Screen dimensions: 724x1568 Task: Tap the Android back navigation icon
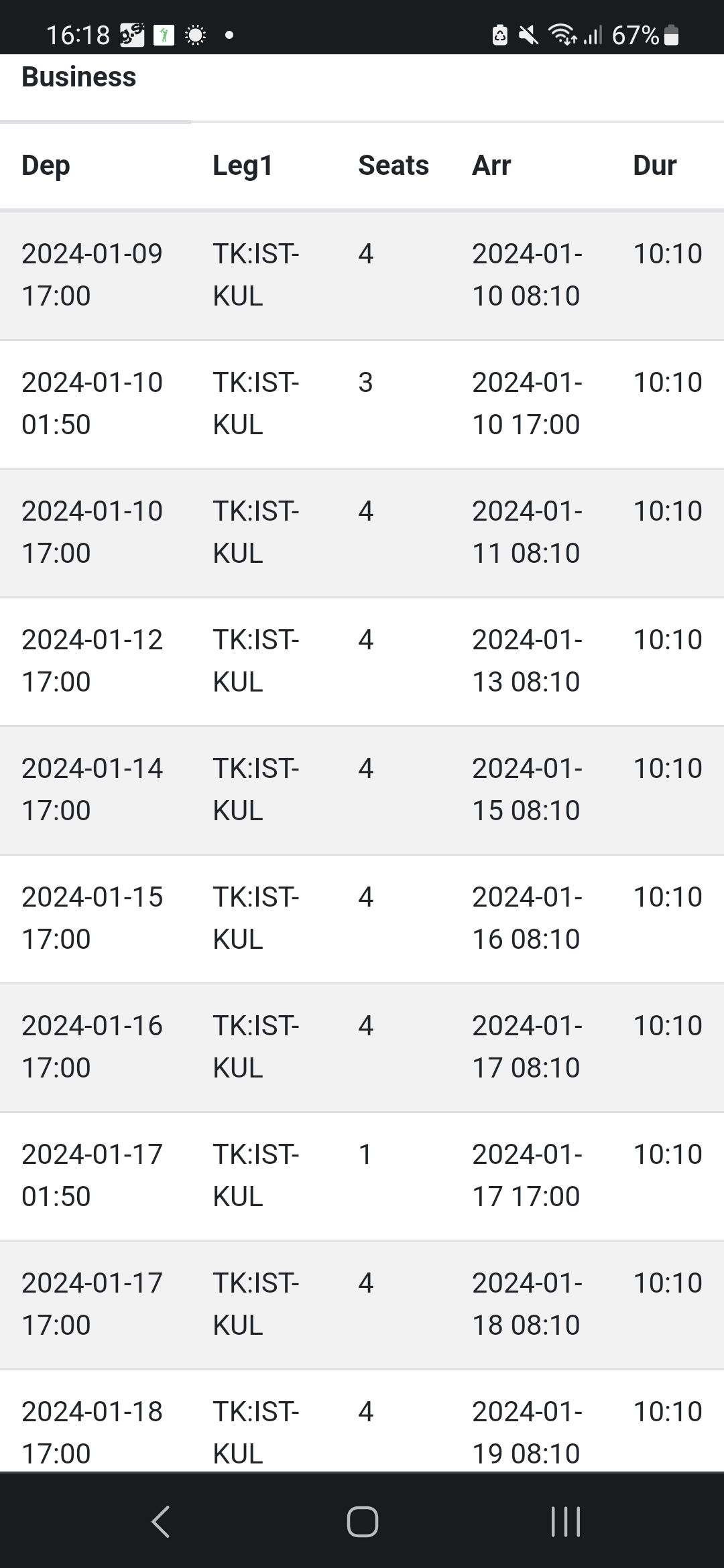click(x=161, y=1521)
